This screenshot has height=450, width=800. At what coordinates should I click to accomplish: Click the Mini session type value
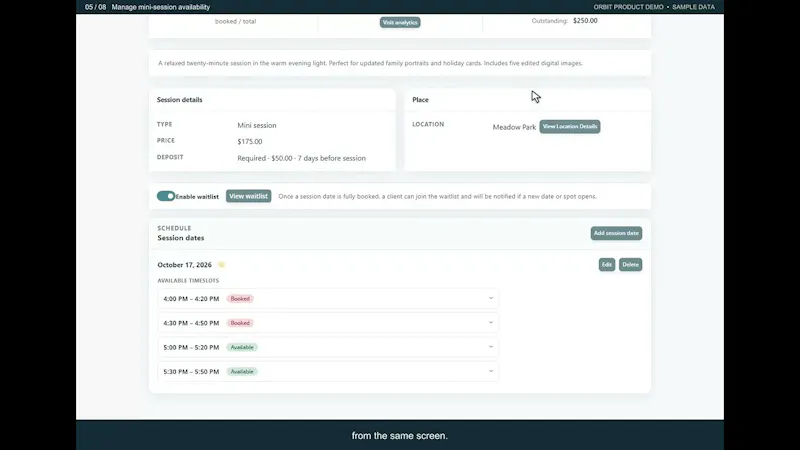coord(257,125)
